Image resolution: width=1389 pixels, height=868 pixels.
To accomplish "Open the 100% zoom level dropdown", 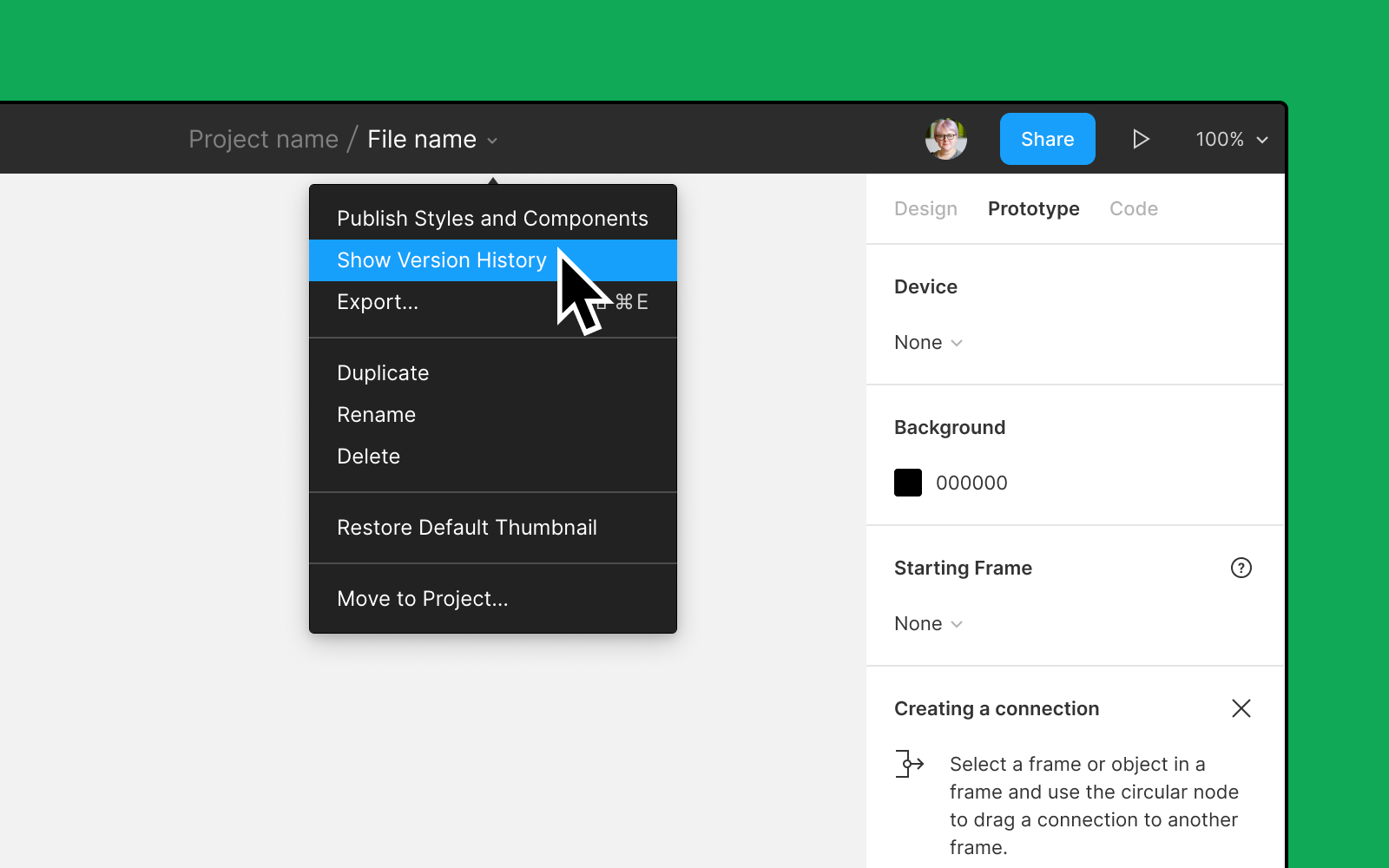I will (1230, 139).
